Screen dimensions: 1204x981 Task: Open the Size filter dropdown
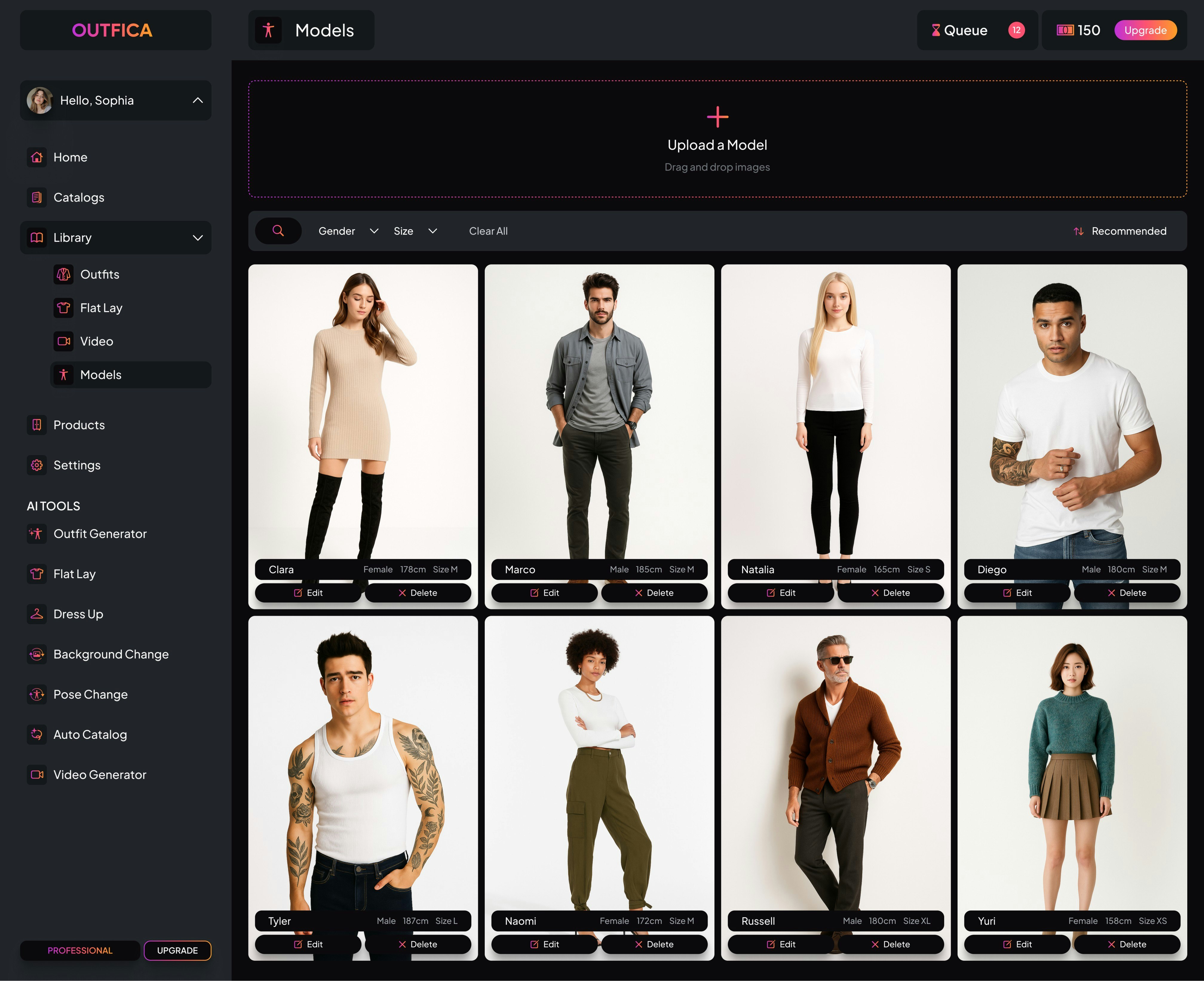(x=415, y=231)
